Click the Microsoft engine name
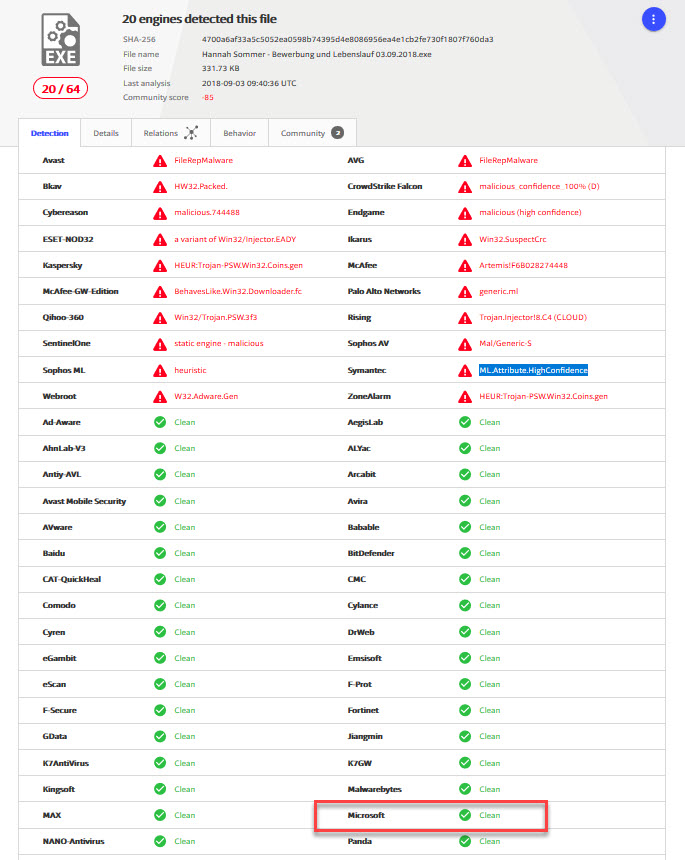This screenshot has width=685, height=860. click(x=366, y=815)
